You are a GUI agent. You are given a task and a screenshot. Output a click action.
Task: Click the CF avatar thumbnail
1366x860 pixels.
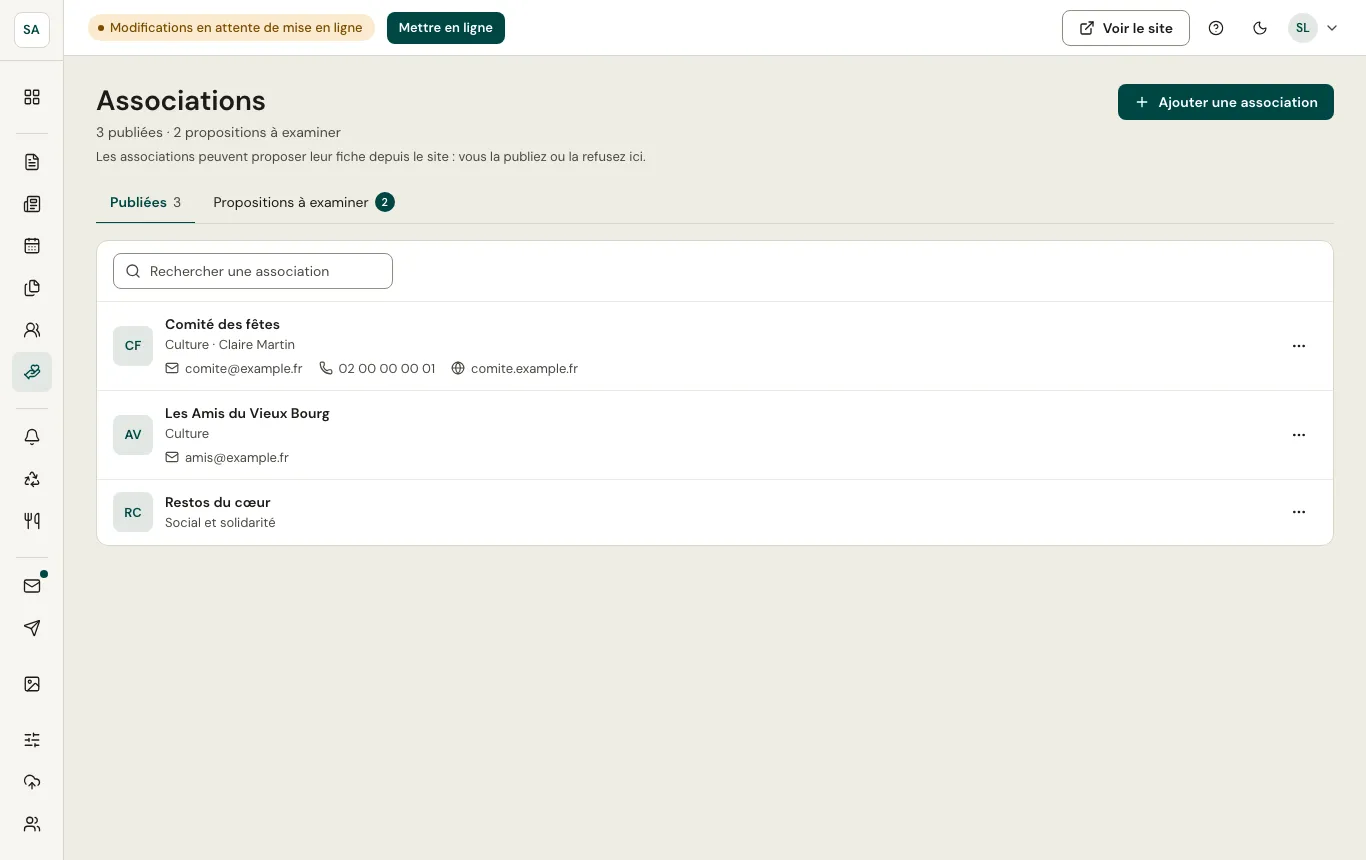coord(133,346)
